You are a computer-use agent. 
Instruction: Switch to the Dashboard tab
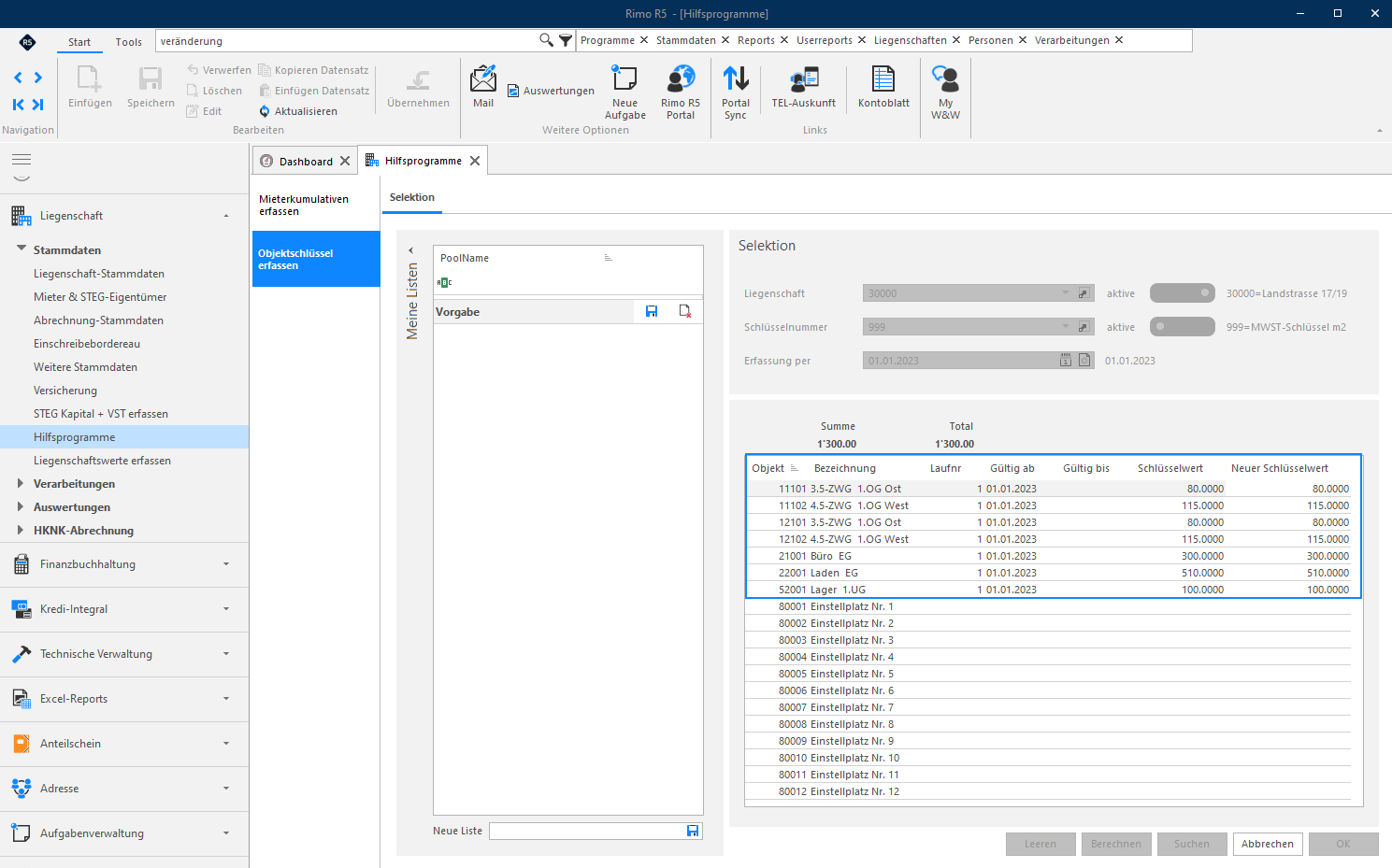pos(305,161)
